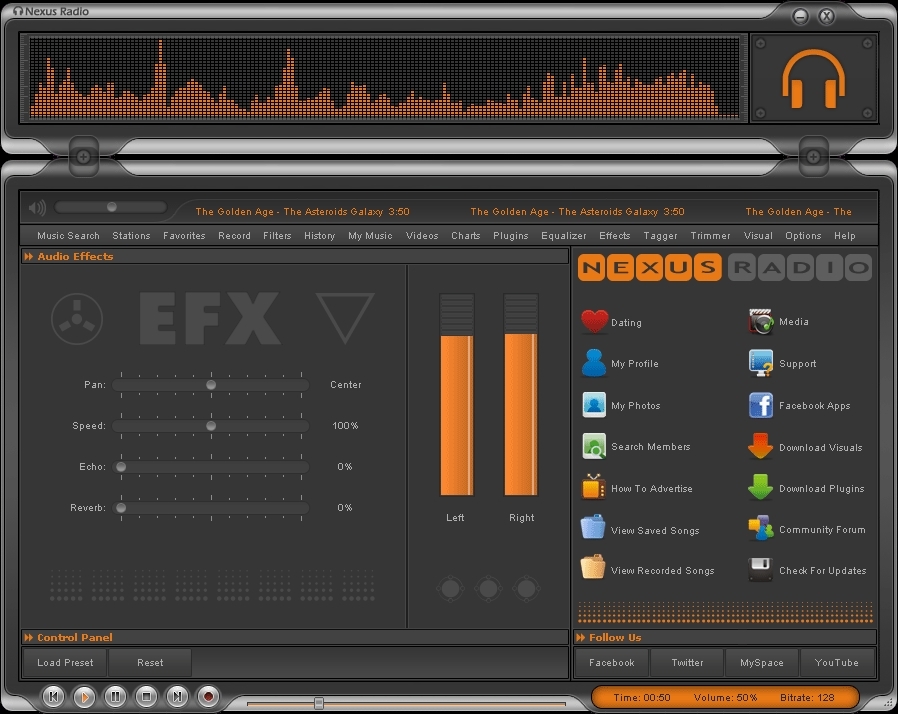Screen dimensions: 898x714
Task: Skip to the next track
Action: (x=177, y=696)
